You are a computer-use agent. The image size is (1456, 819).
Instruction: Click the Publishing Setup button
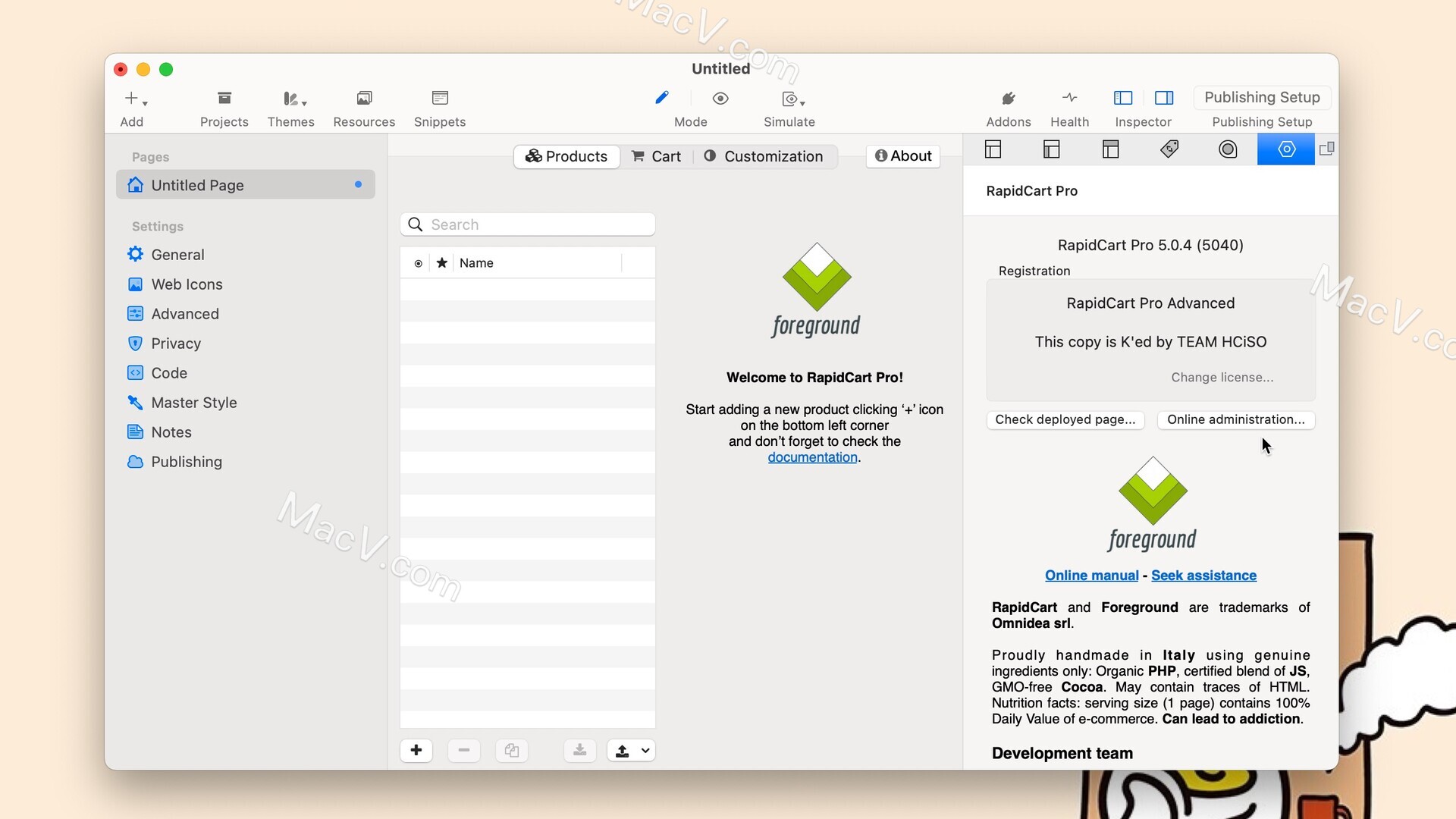pos(1262,97)
